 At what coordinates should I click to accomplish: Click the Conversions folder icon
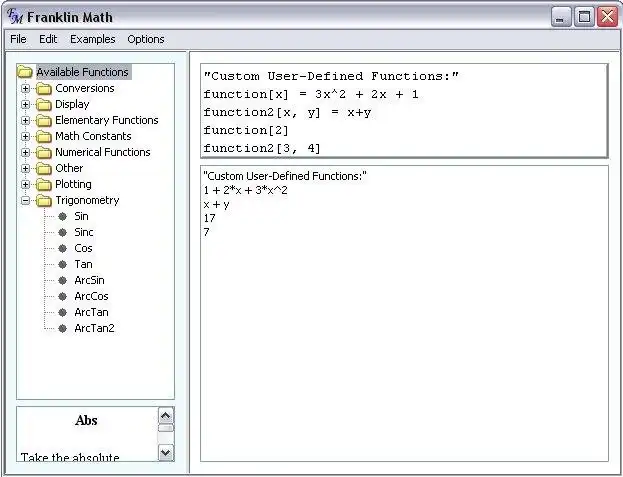point(44,89)
